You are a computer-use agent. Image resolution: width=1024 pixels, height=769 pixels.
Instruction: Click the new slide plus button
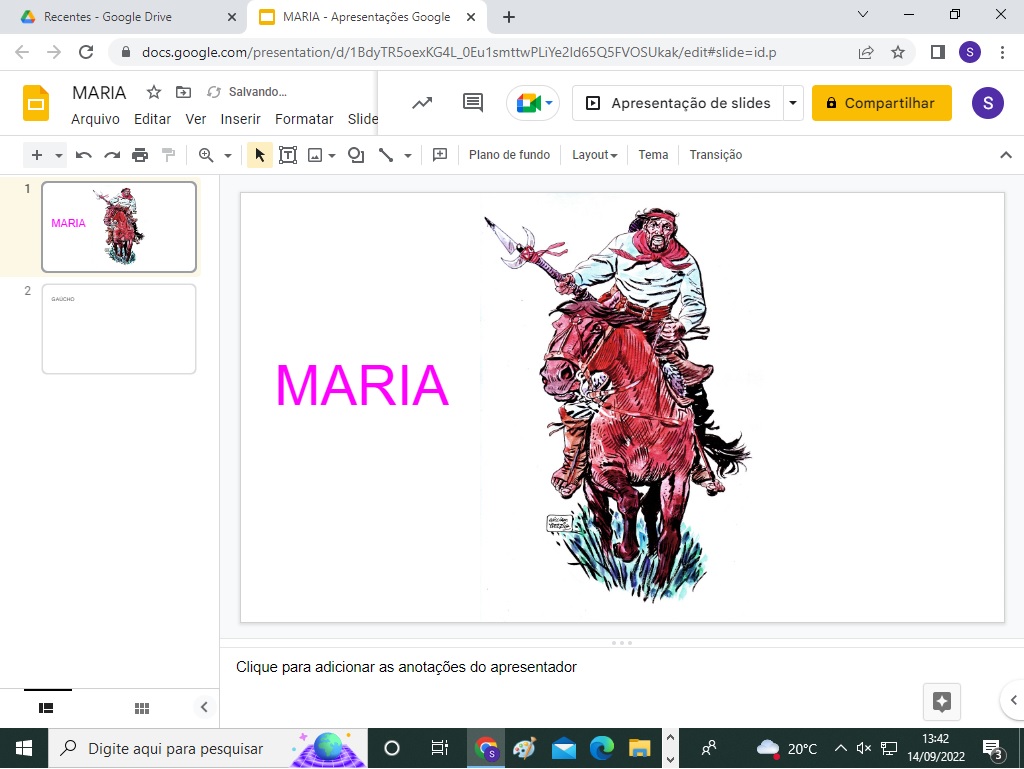[x=37, y=155]
